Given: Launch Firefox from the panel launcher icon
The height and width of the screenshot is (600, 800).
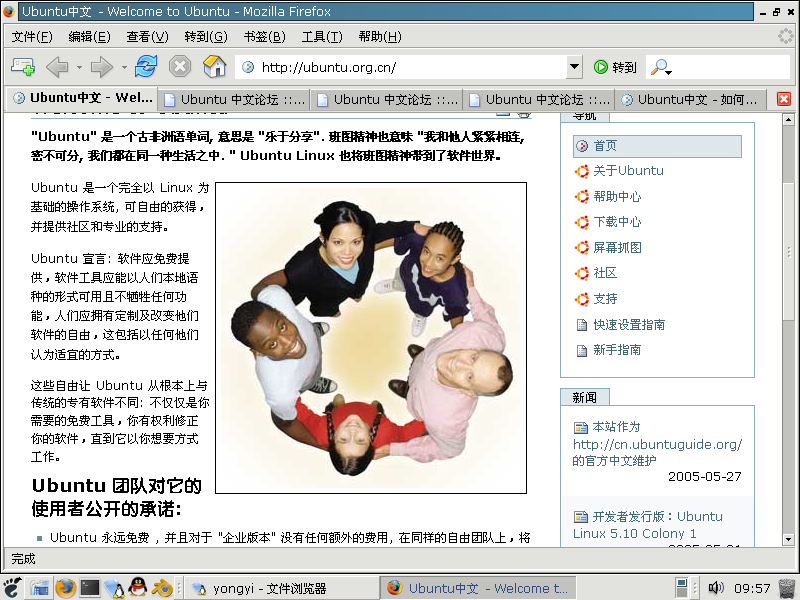Looking at the screenshot, I should click(x=65, y=588).
